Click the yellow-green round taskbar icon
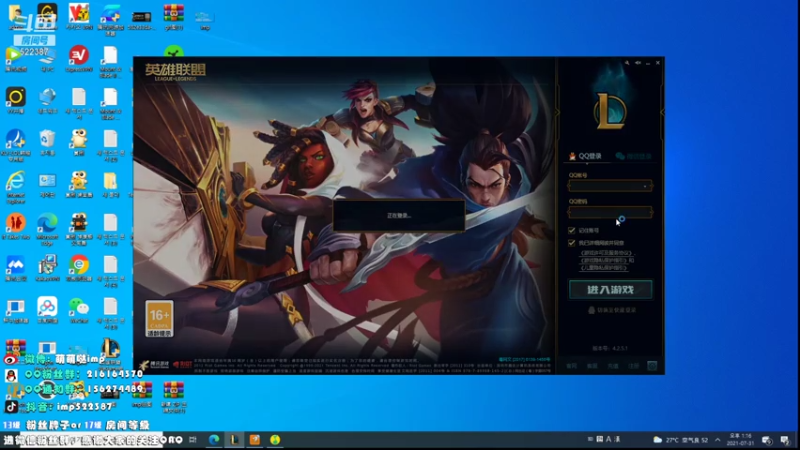Viewport: 800px width, 450px height. pos(275,439)
